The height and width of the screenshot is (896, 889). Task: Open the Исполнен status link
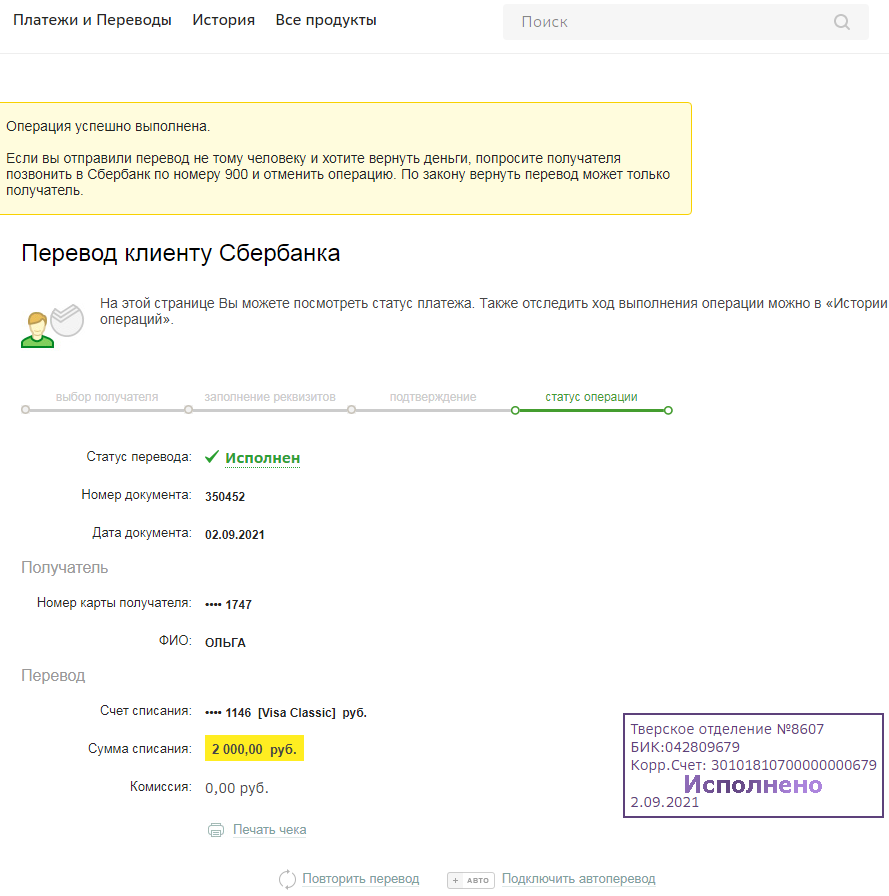coord(262,458)
